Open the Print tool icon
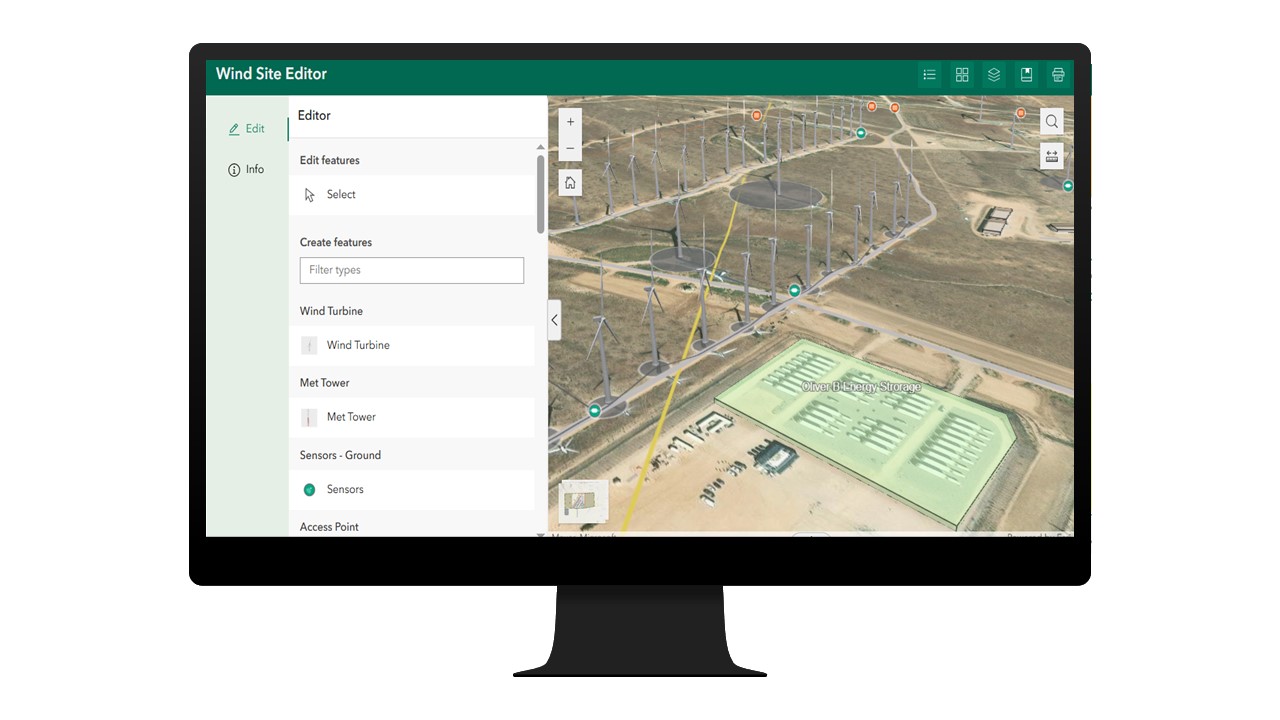Screen dimensions: 1280x720 click(1057, 74)
